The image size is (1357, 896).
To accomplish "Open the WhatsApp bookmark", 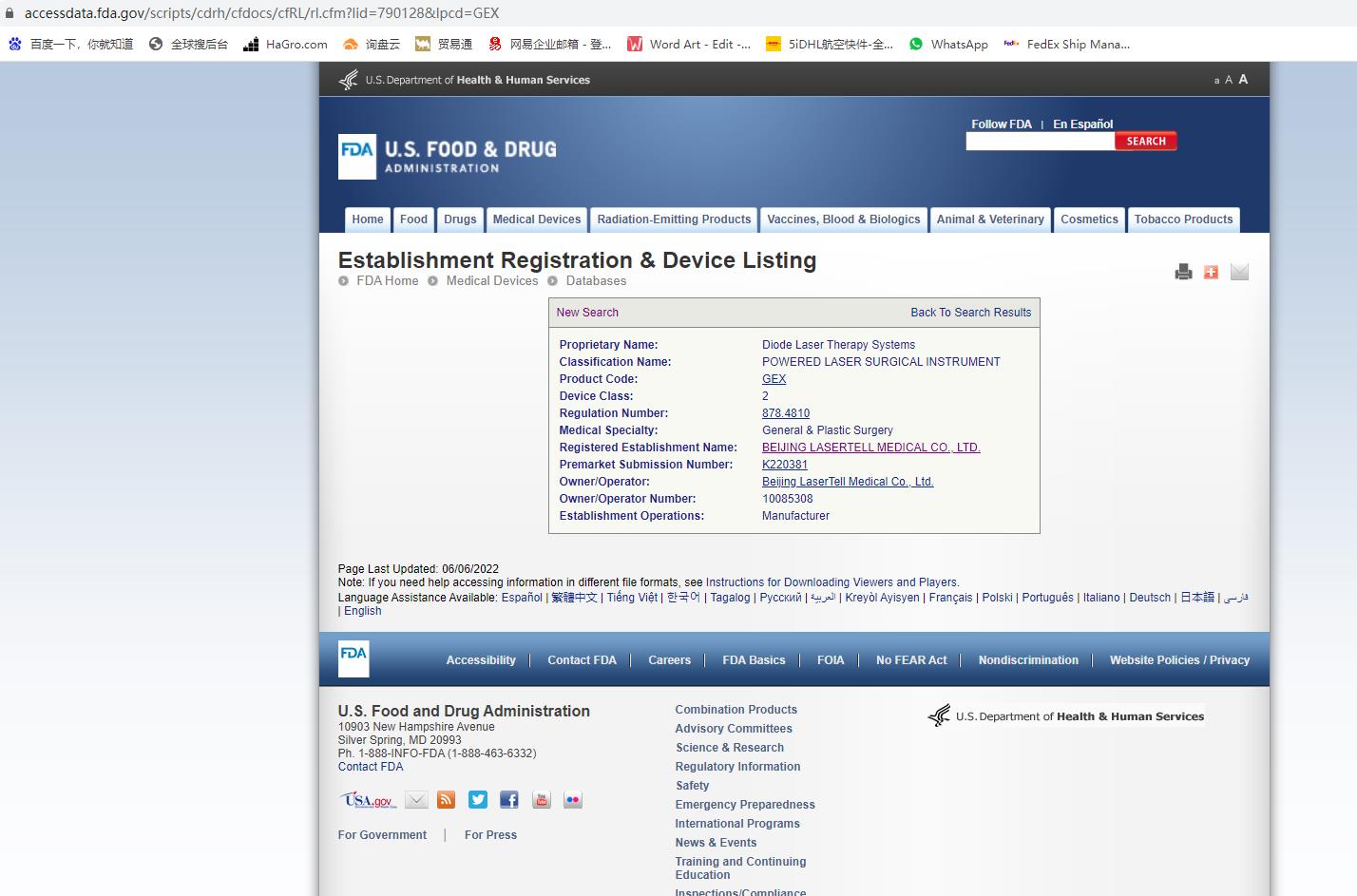I will (x=948, y=44).
